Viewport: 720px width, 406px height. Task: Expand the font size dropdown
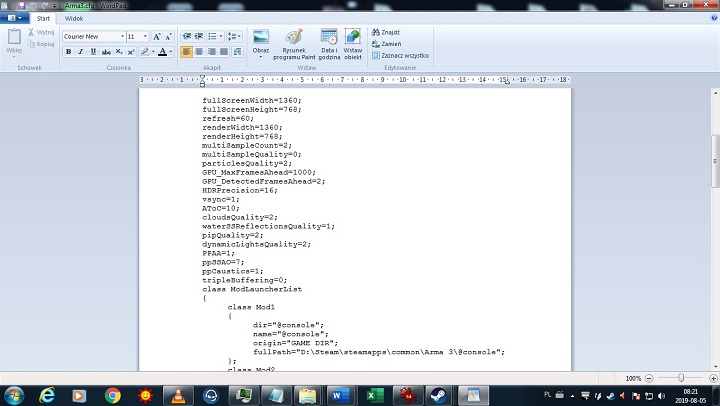145,36
